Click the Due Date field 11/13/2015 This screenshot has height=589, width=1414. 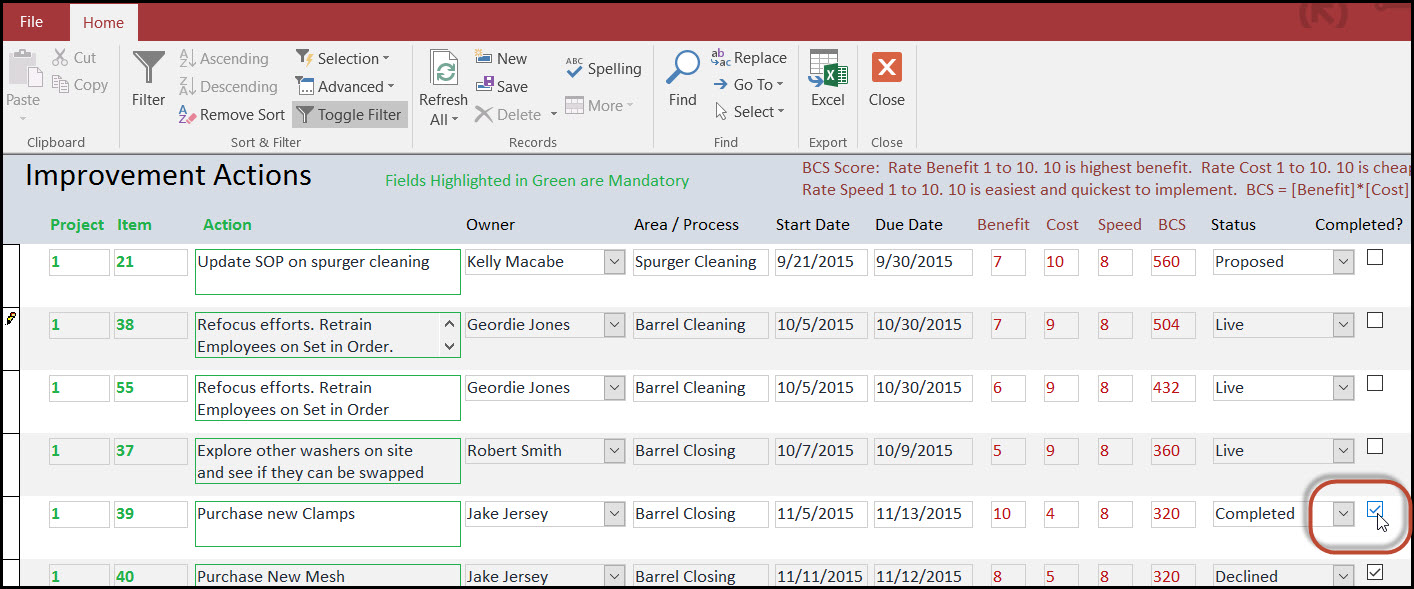[x=923, y=514]
